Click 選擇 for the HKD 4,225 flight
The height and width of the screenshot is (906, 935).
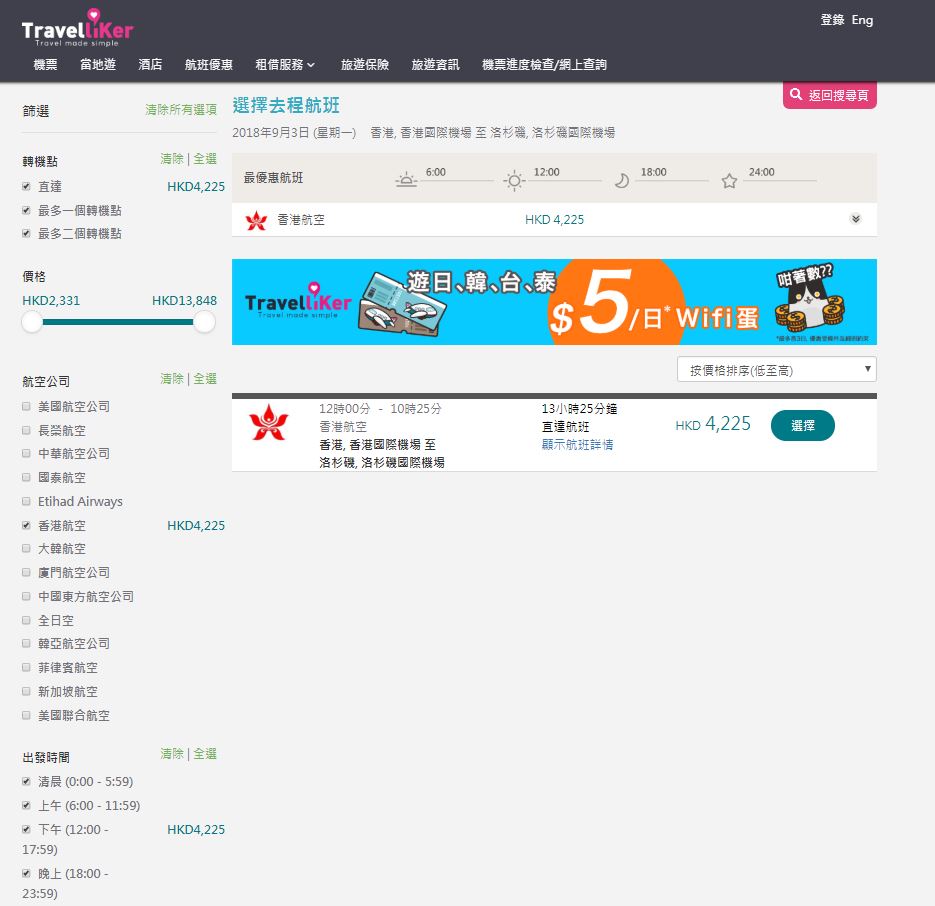coord(803,425)
